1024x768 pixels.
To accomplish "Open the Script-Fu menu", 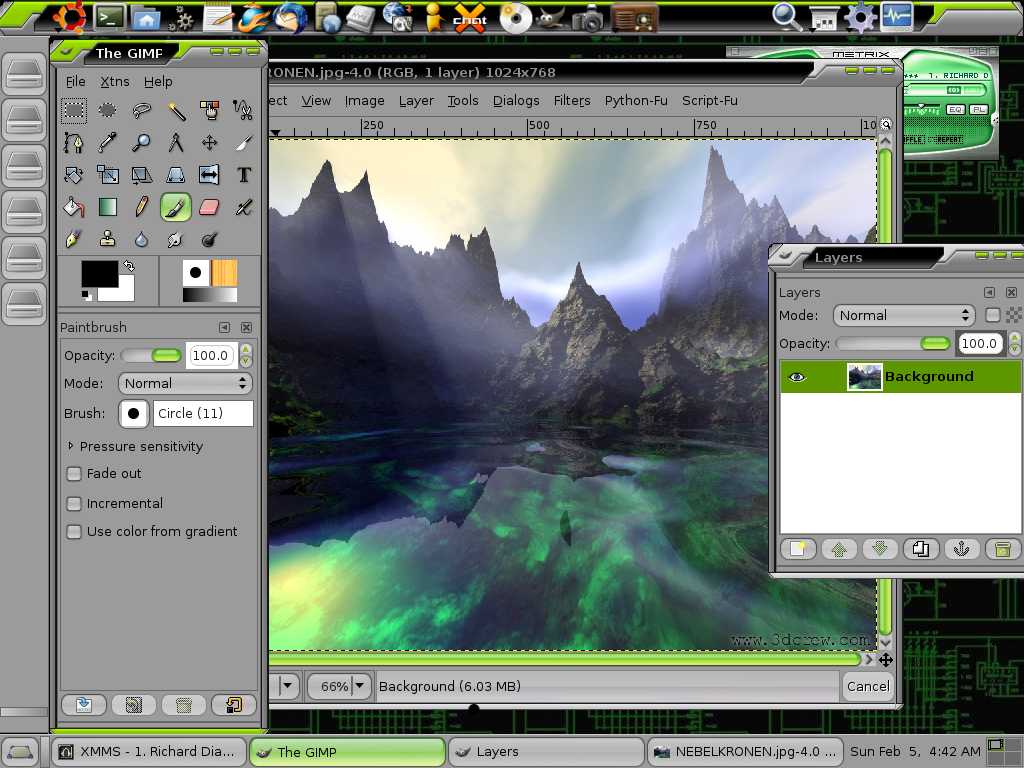I will 710,101.
